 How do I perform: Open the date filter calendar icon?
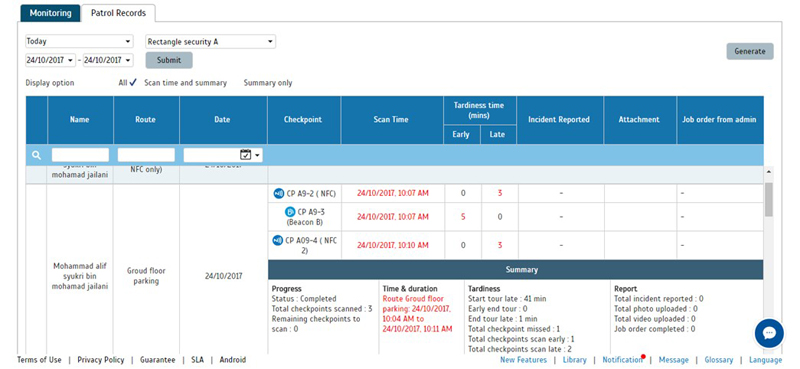[x=245, y=154]
